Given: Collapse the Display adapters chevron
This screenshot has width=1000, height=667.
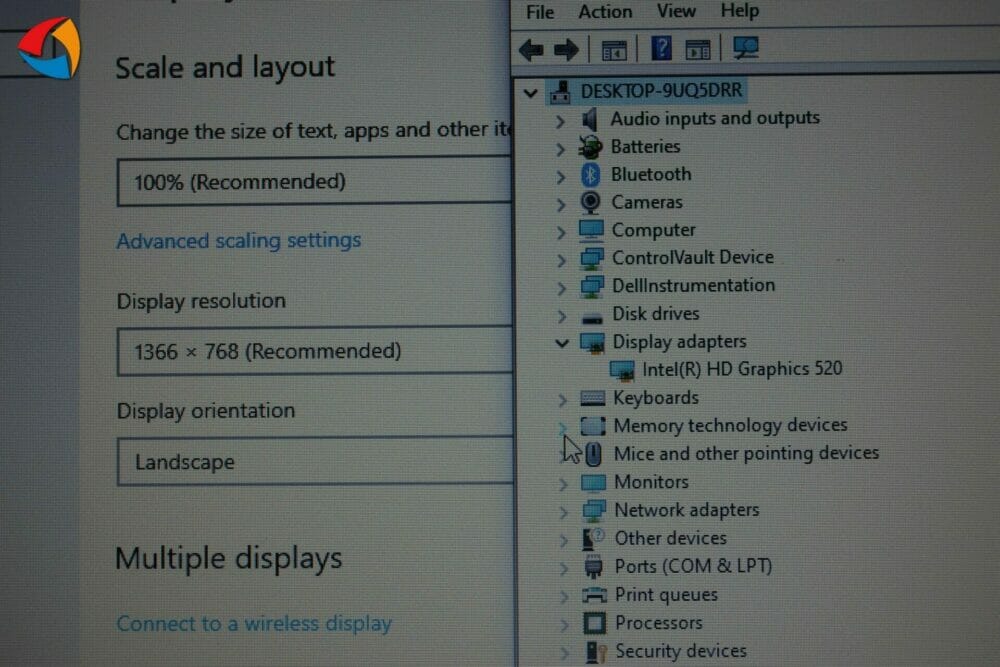Looking at the screenshot, I should [x=562, y=344].
